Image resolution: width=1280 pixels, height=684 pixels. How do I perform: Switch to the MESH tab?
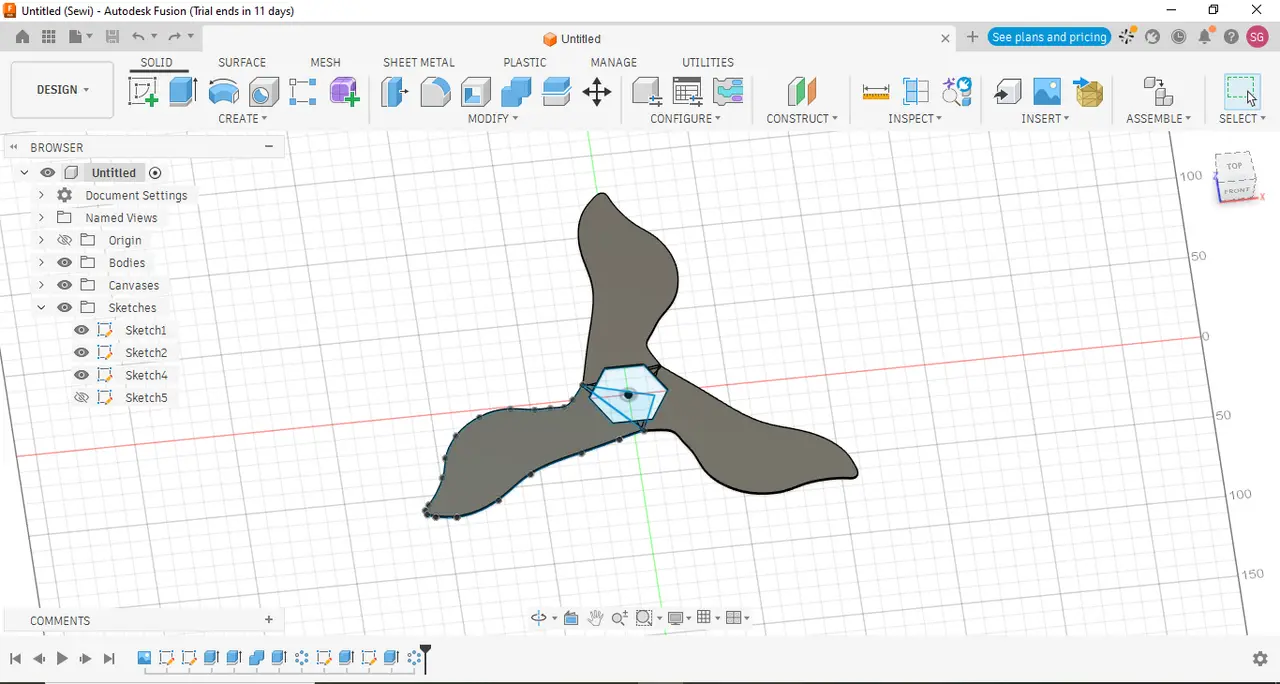click(325, 62)
